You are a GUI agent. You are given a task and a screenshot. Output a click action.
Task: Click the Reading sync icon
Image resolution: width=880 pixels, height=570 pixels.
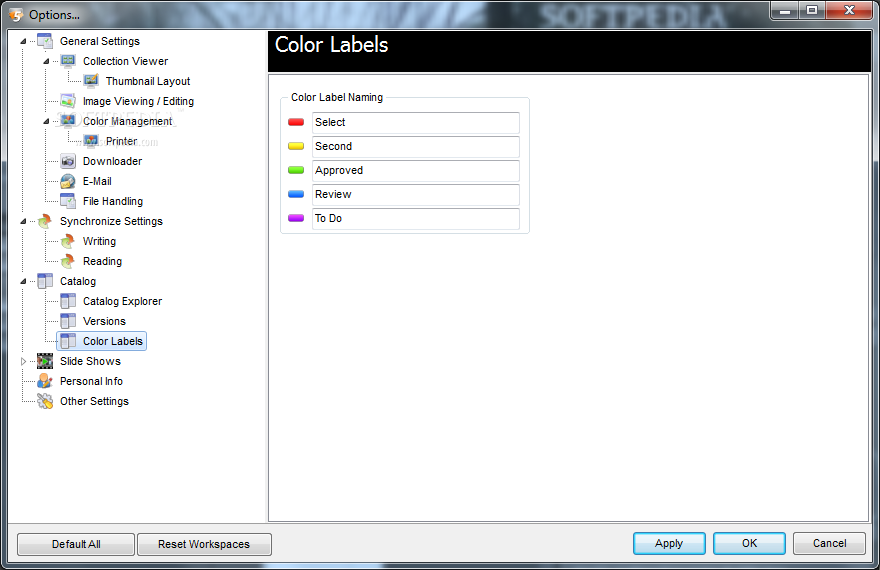[68, 261]
